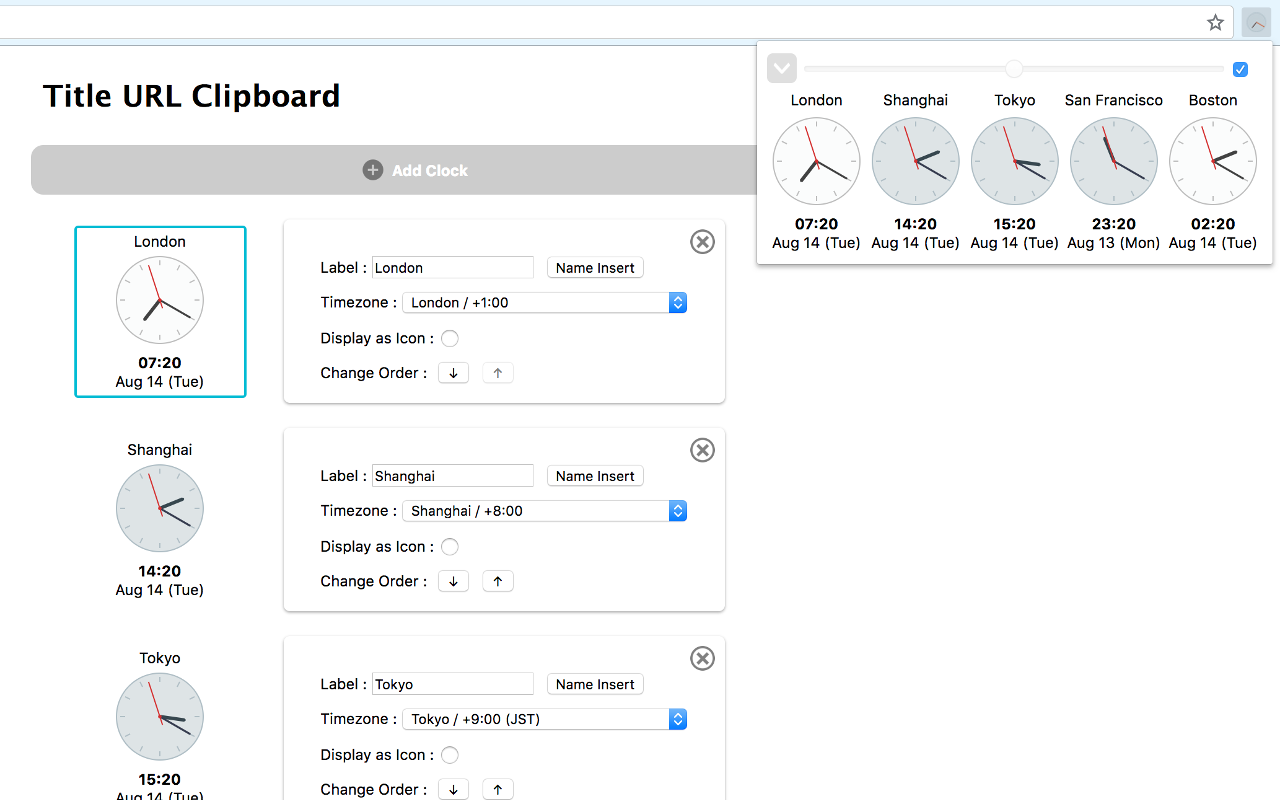Select the London clock thumbnail in settings list
This screenshot has height=800, width=1280.
pyautogui.click(x=160, y=312)
